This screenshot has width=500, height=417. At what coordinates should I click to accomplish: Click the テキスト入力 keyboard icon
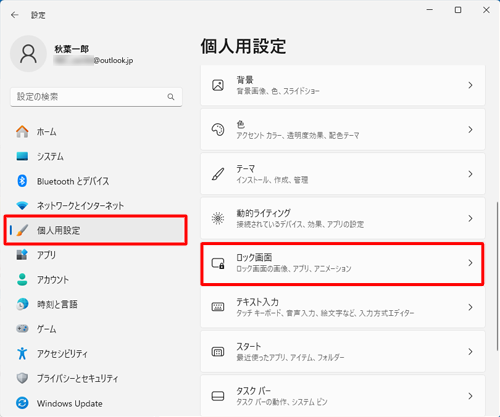coord(218,307)
